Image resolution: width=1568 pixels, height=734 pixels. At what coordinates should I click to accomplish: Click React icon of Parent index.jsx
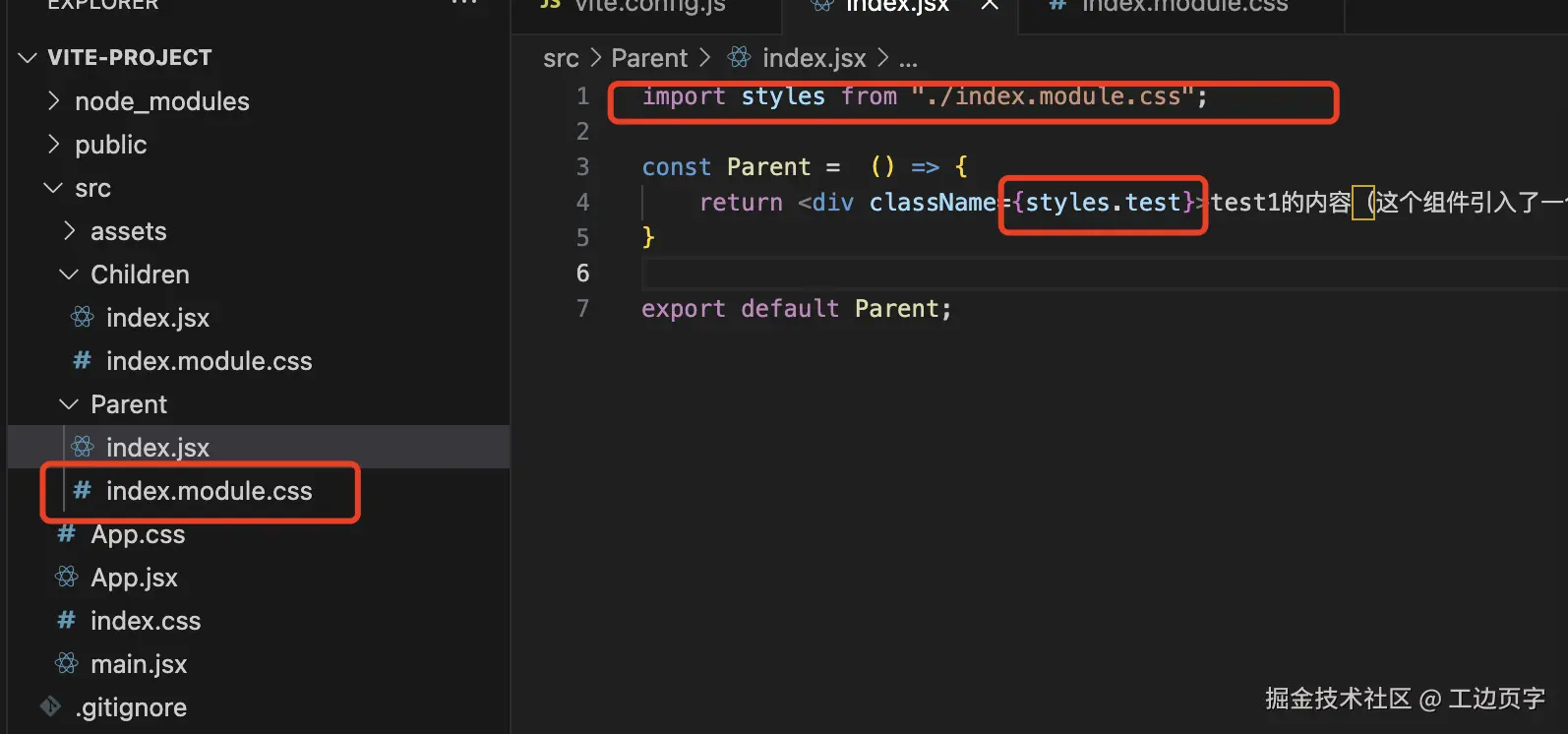pos(83,448)
